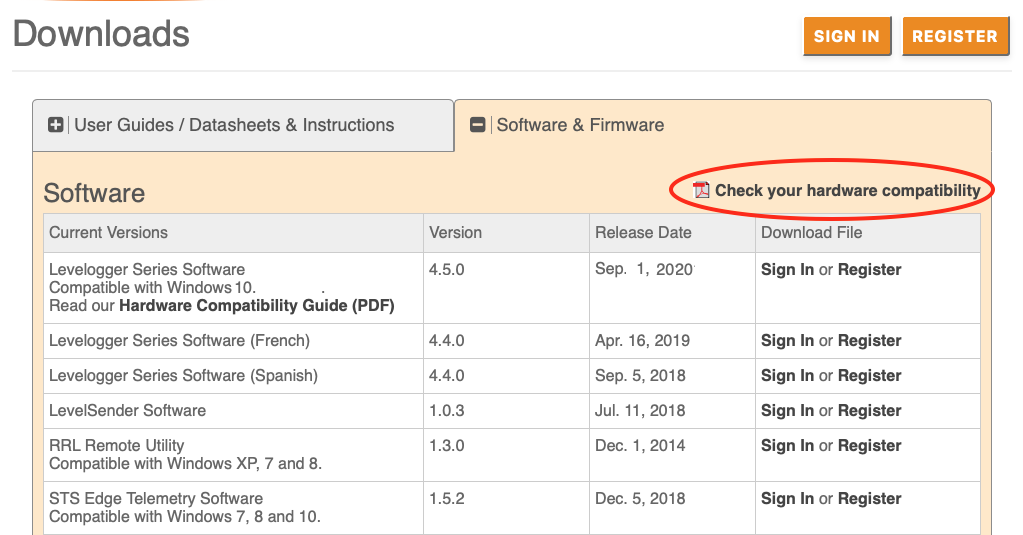Screen dimensions: 1023x535
Task: Click Register for Levelogger Software (Spanish)
Action: [x=869, y=376]
